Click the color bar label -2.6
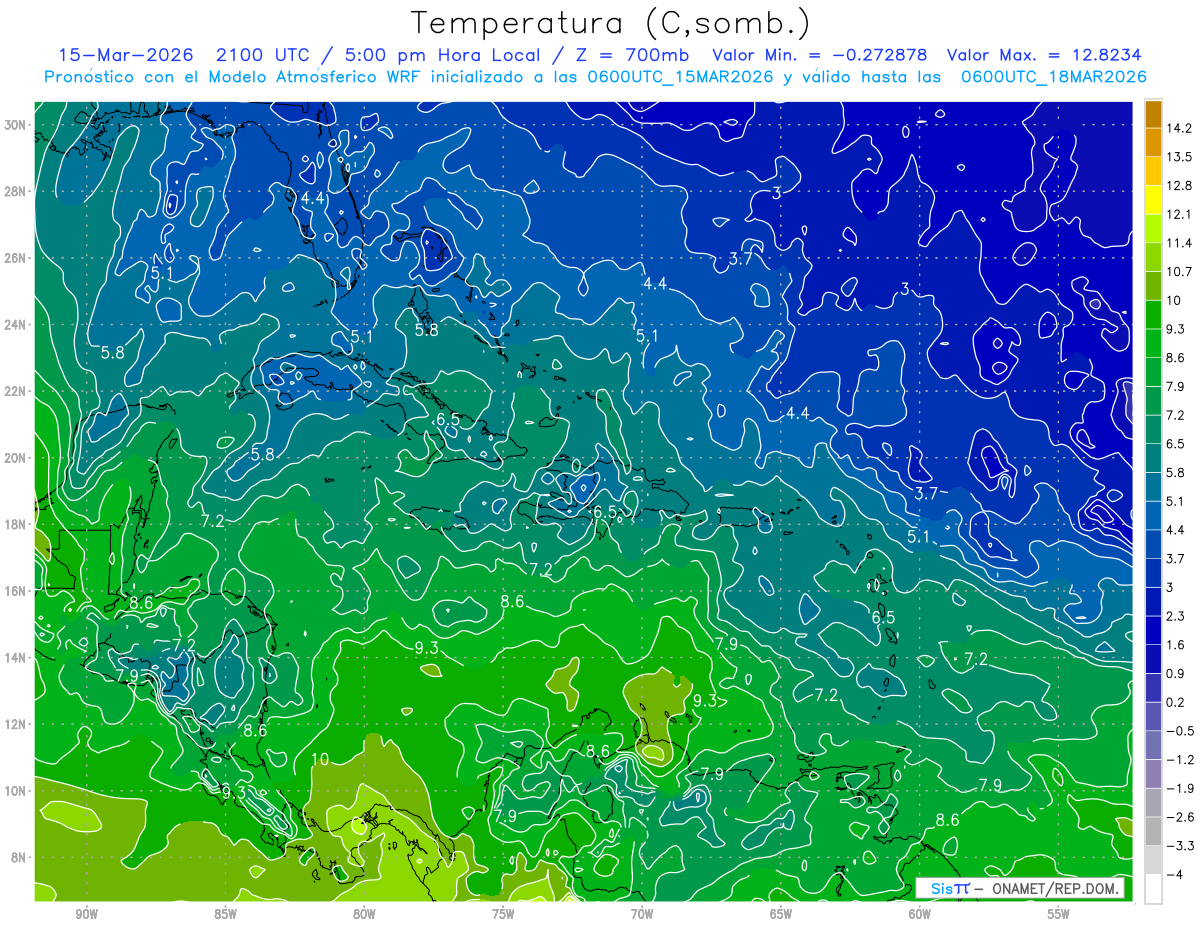Screen dimensions: 1200x927 point(1180,817)
